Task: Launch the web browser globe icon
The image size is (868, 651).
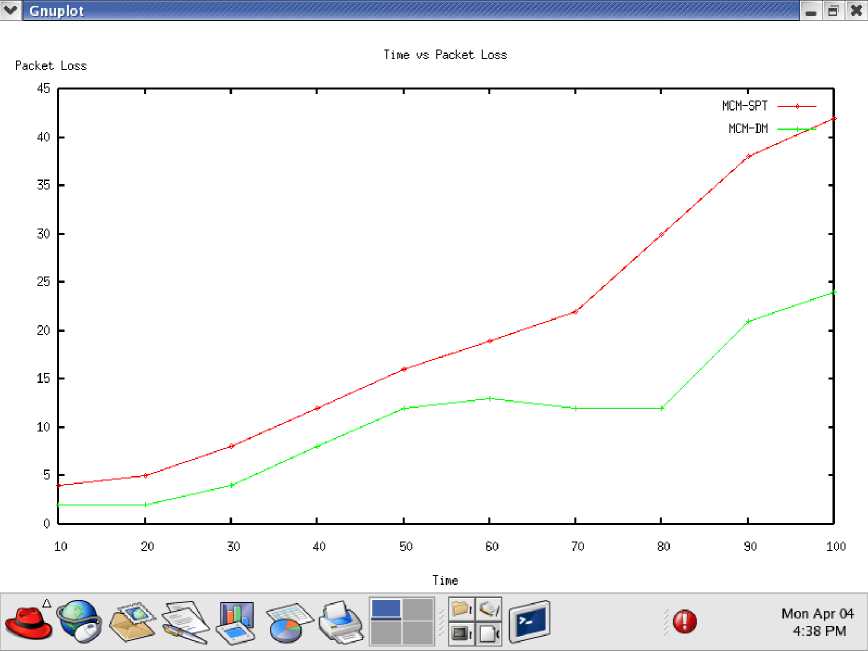Action: click(81, 621)
